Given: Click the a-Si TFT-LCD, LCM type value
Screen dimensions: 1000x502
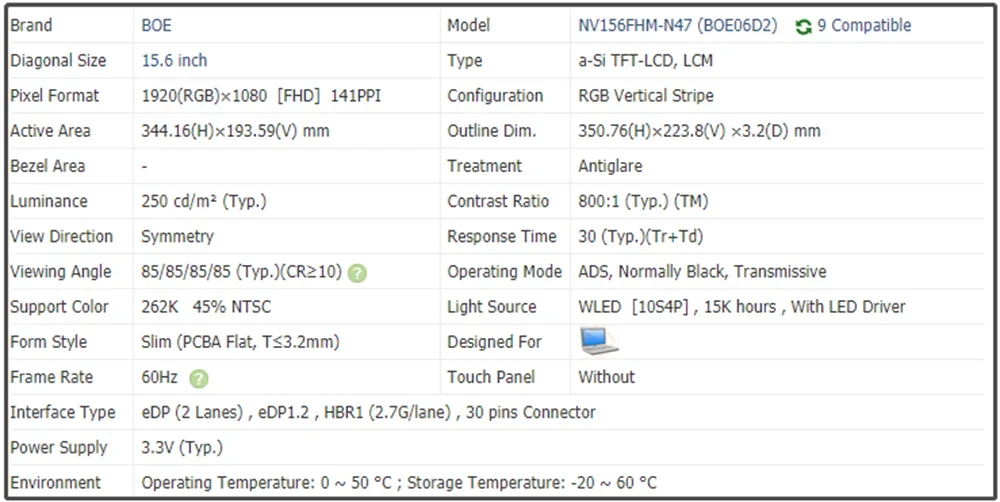Looking at the screenshot, I should 645,61.
